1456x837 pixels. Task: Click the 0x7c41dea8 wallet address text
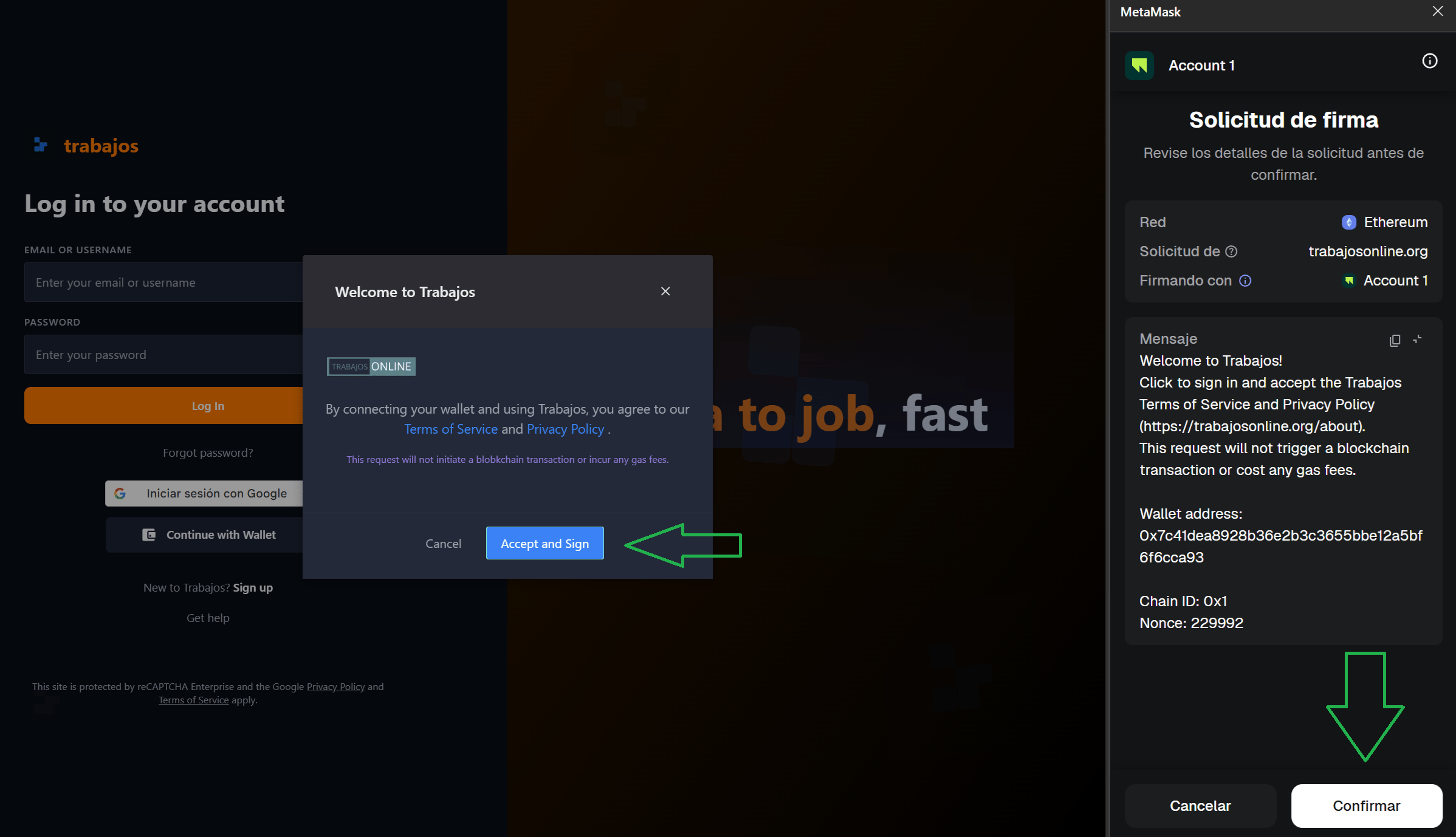[1281, 547]
